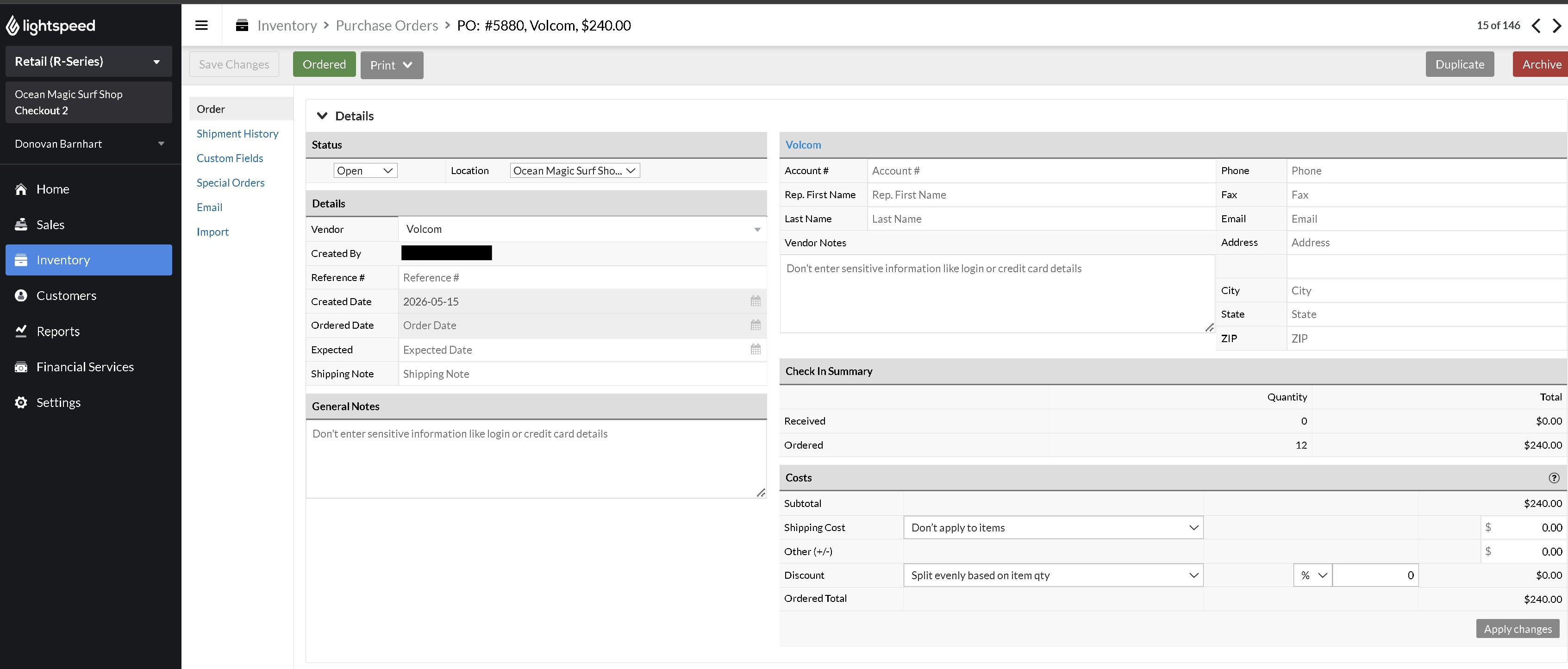Click the Other (+/-) amount field
This screenshot has height=669, width=1568.
pyautogui.click(x=1523, y=551)
